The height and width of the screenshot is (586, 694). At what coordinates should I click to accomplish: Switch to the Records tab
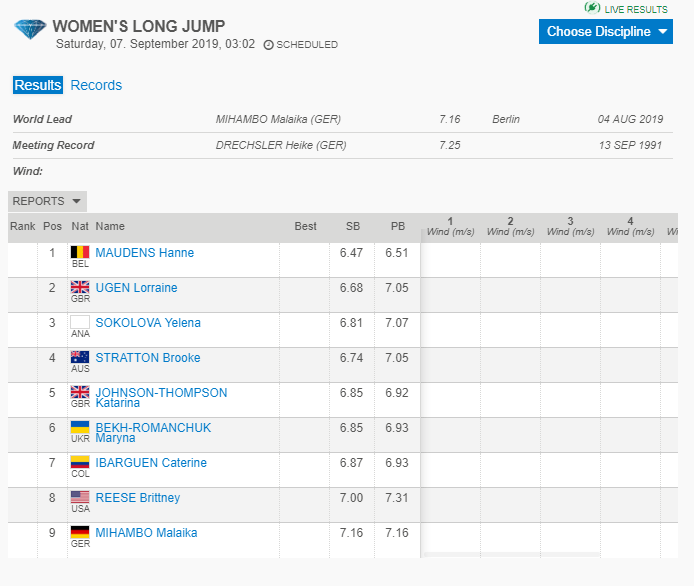click(96, 85)
